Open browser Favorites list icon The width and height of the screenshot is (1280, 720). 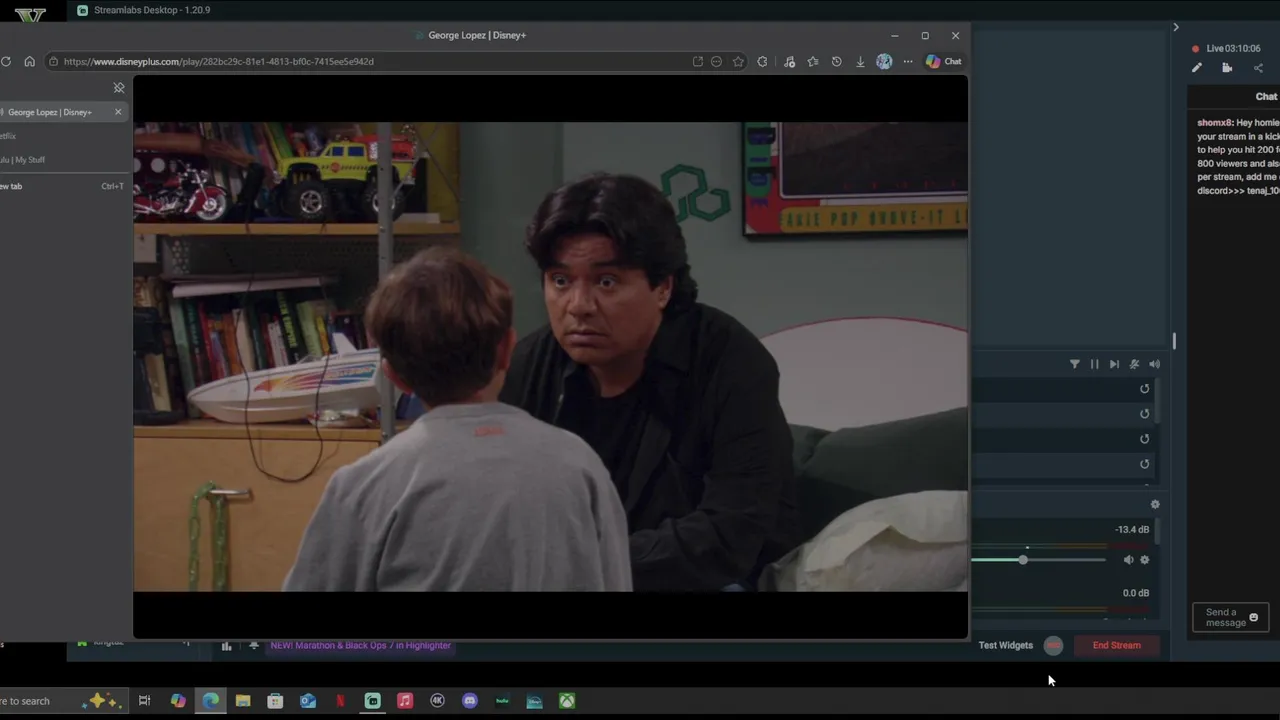pos(813,61)
